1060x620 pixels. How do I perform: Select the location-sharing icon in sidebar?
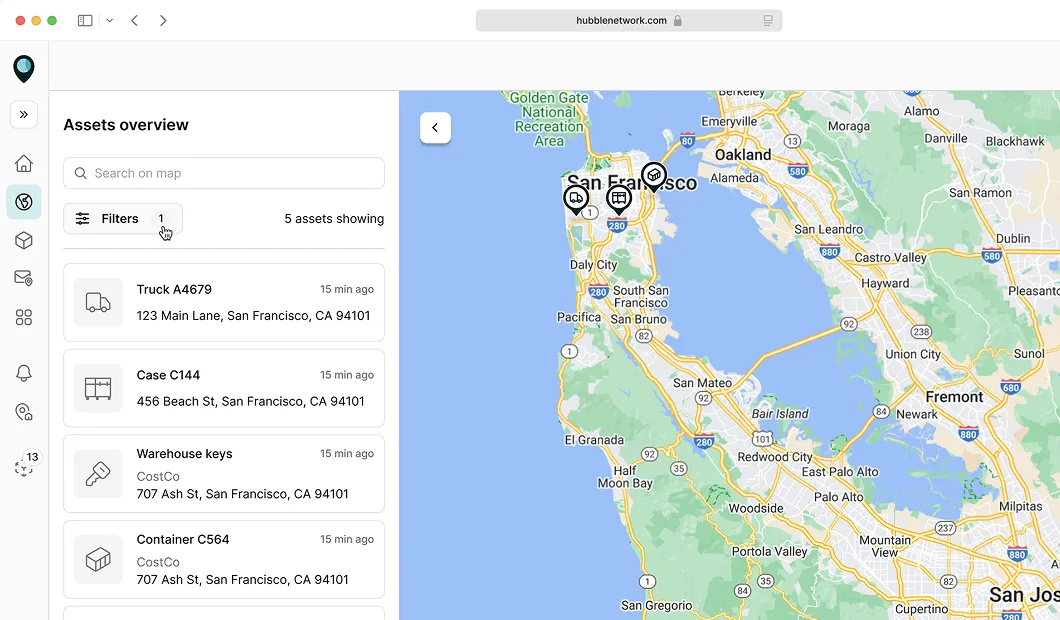coord(23,411)
